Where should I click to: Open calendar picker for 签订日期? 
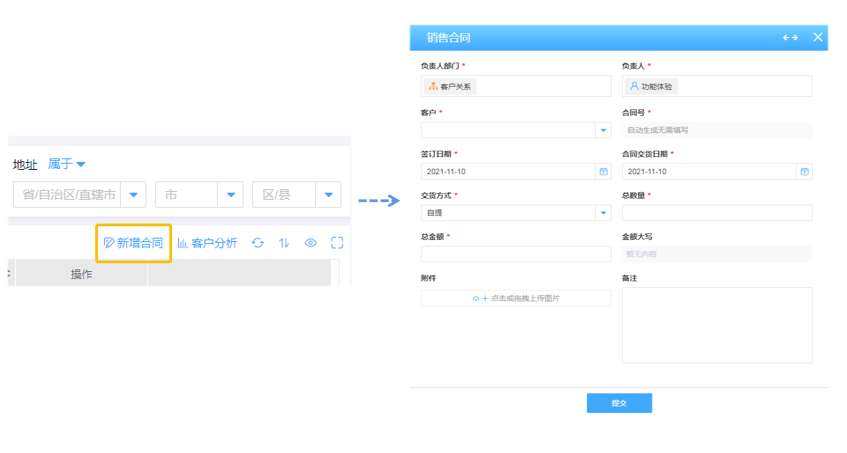pos(603,171)
